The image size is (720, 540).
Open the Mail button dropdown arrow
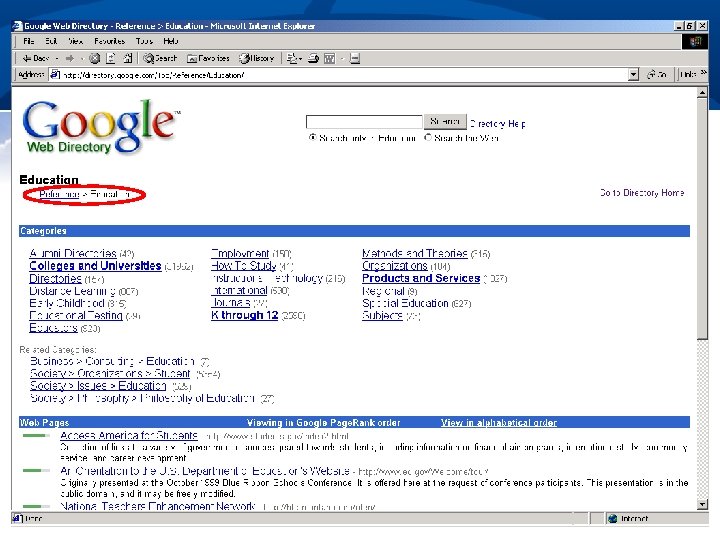pyautogui.click(x=300, y=58)
